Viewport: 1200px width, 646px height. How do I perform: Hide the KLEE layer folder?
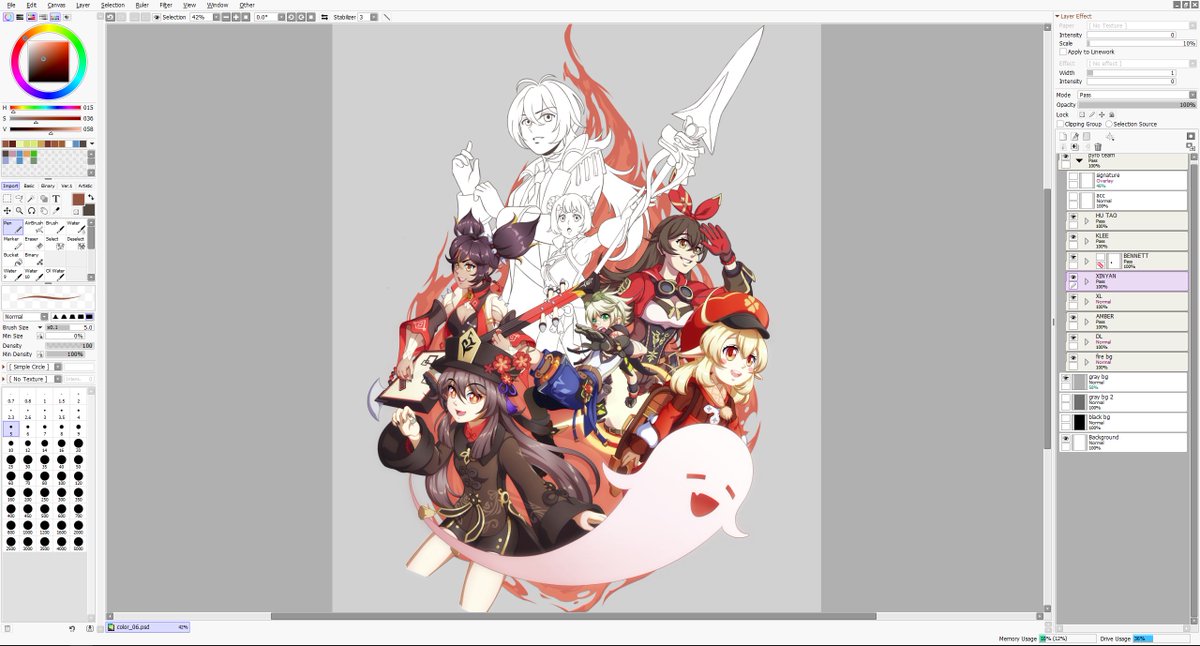click(x=1073, y=237)
